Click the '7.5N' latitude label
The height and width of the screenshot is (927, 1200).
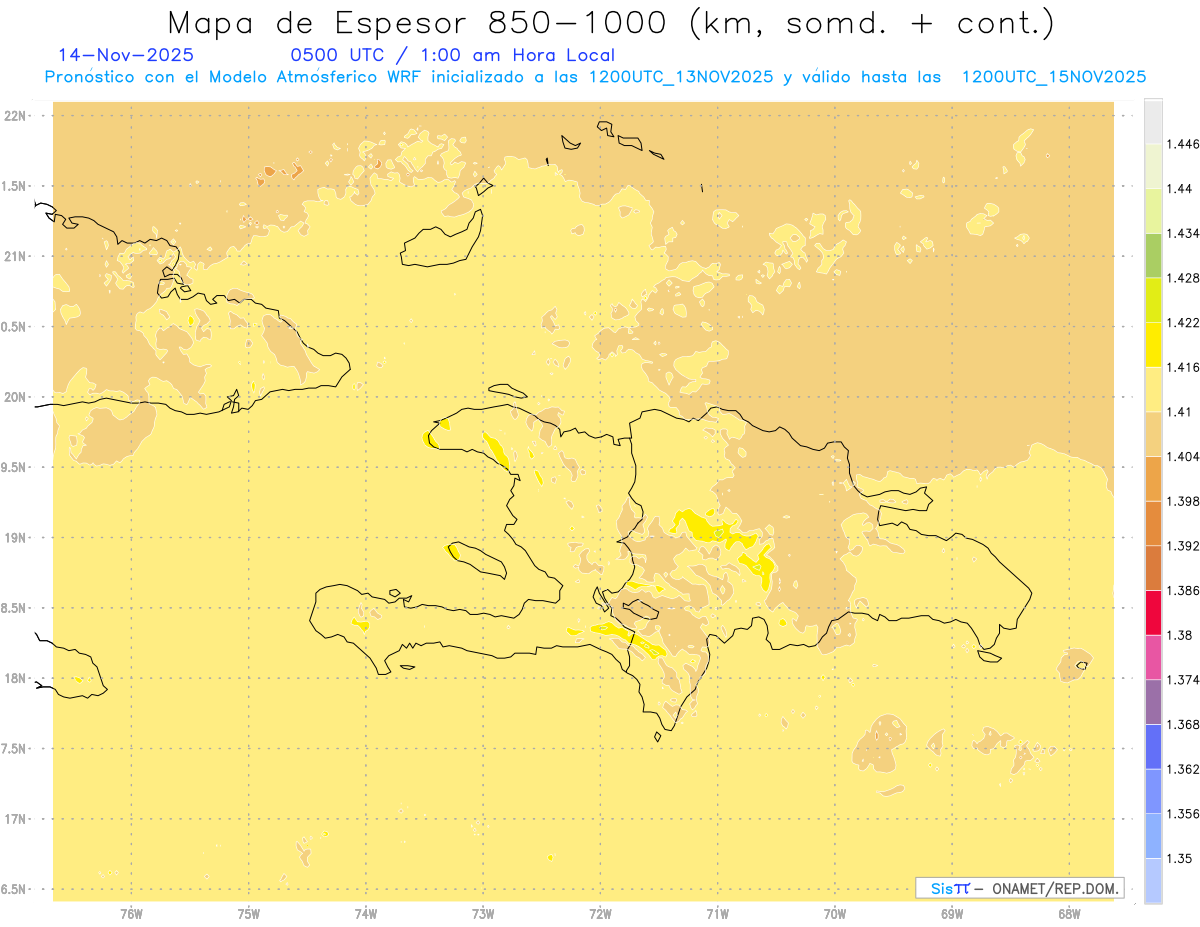coord(15,749)
